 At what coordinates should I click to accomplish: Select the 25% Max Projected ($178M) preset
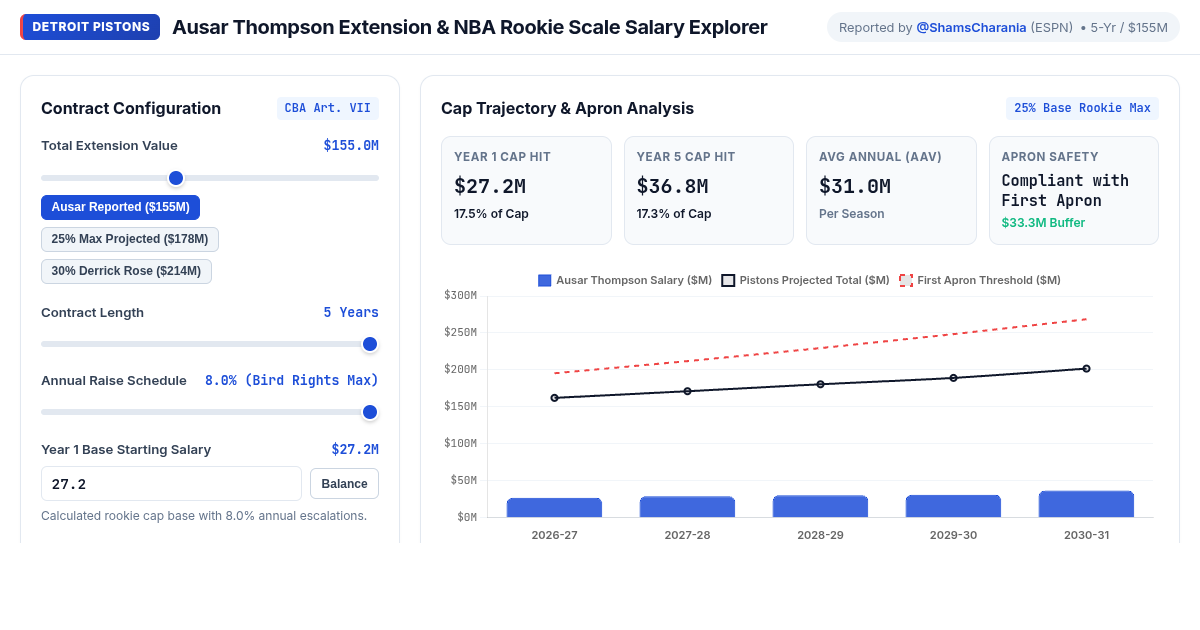[130, 239]
